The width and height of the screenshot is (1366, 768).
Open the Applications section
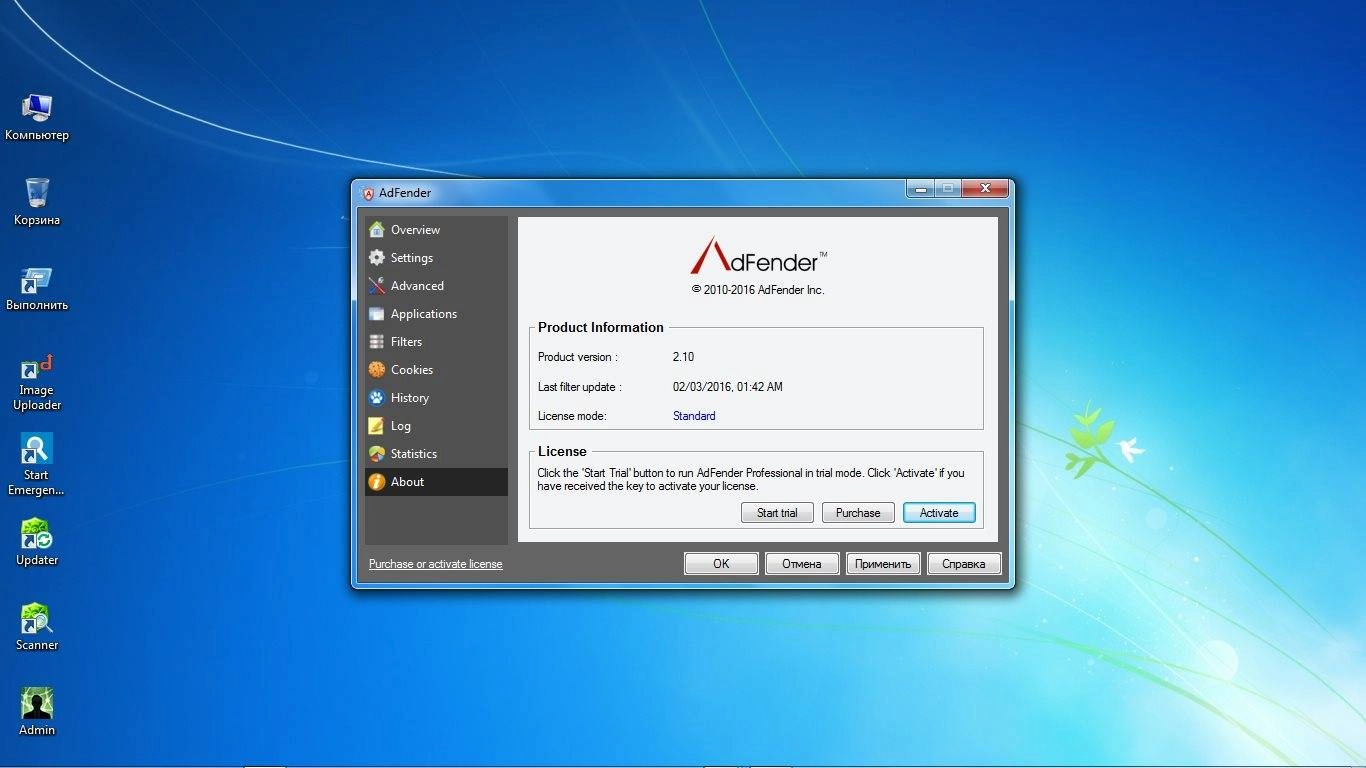click(x=436, y=313)
